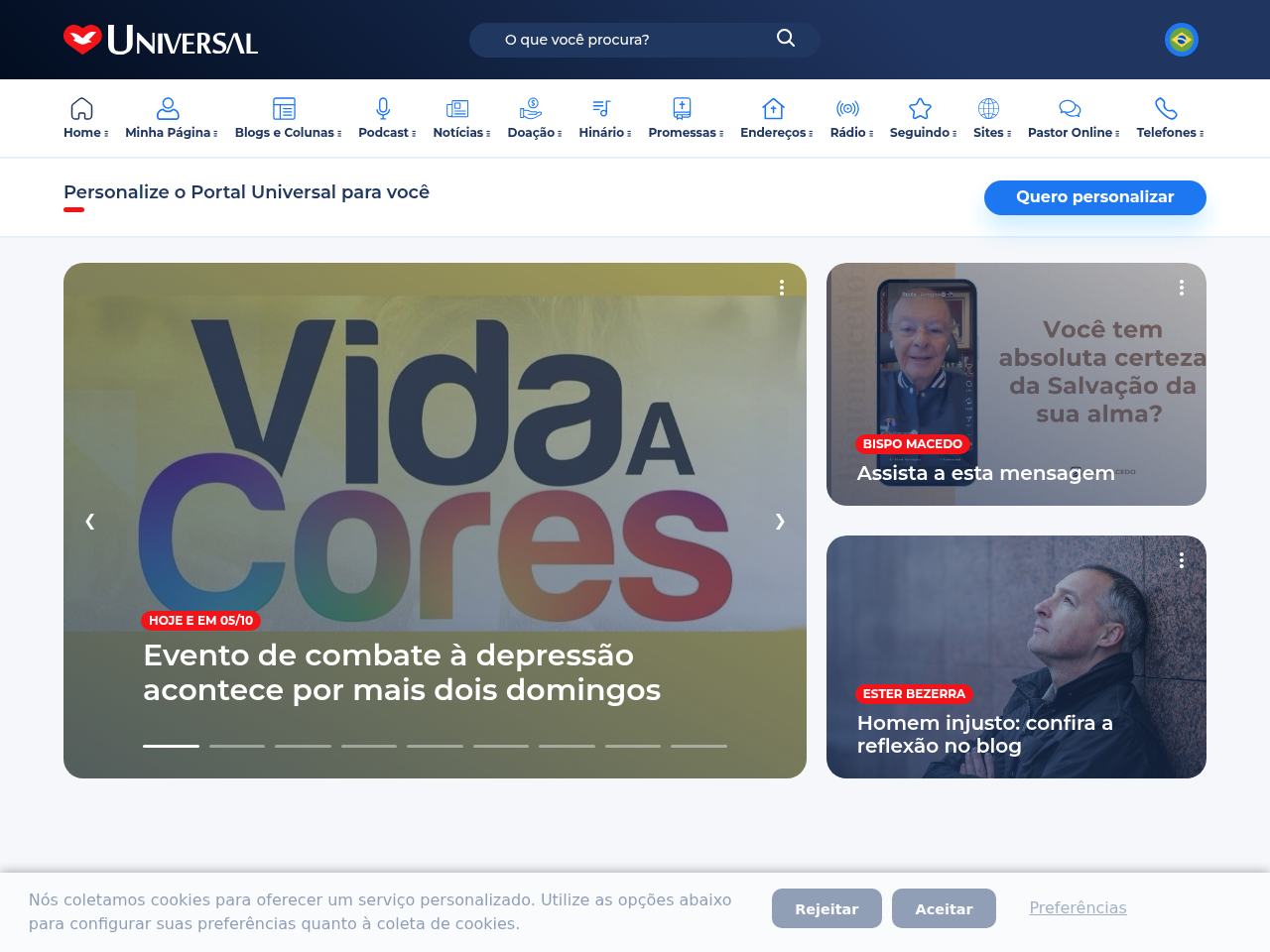Select the Doação donation icon
Viewport: 1270px width, 952px height.
coord(531,108)
